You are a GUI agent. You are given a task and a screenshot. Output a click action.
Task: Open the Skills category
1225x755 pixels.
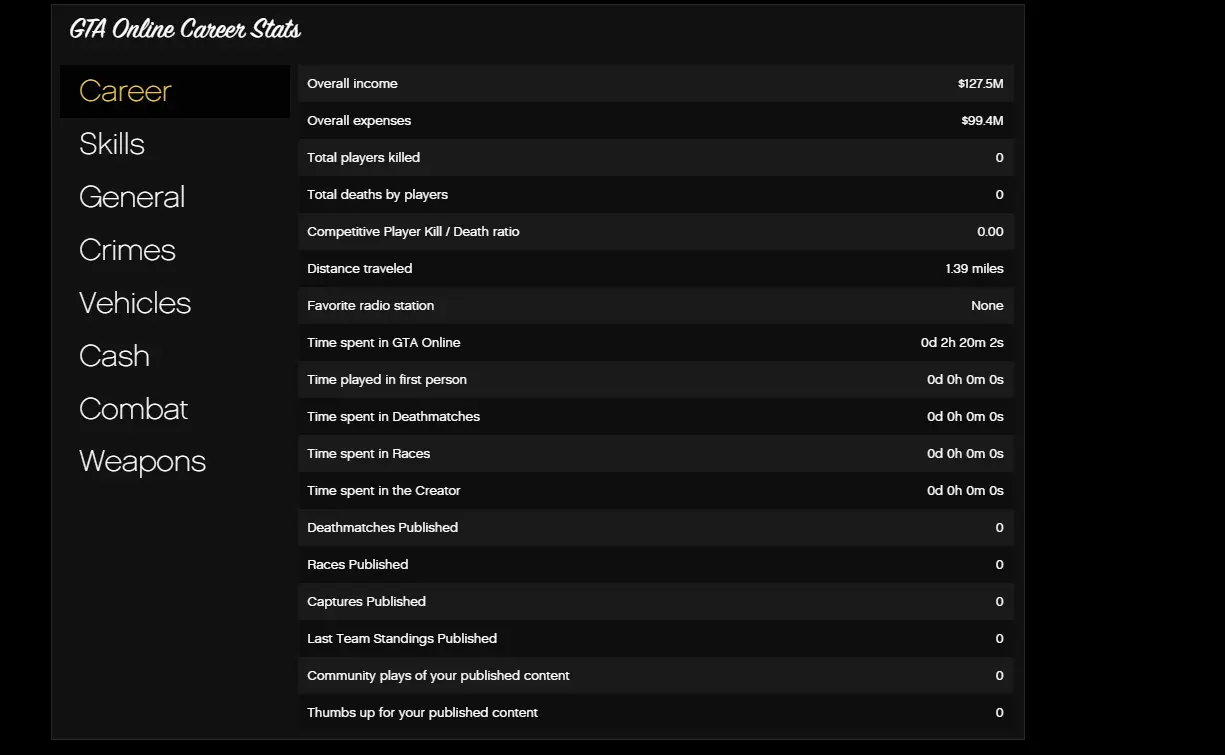click(112, 144)
